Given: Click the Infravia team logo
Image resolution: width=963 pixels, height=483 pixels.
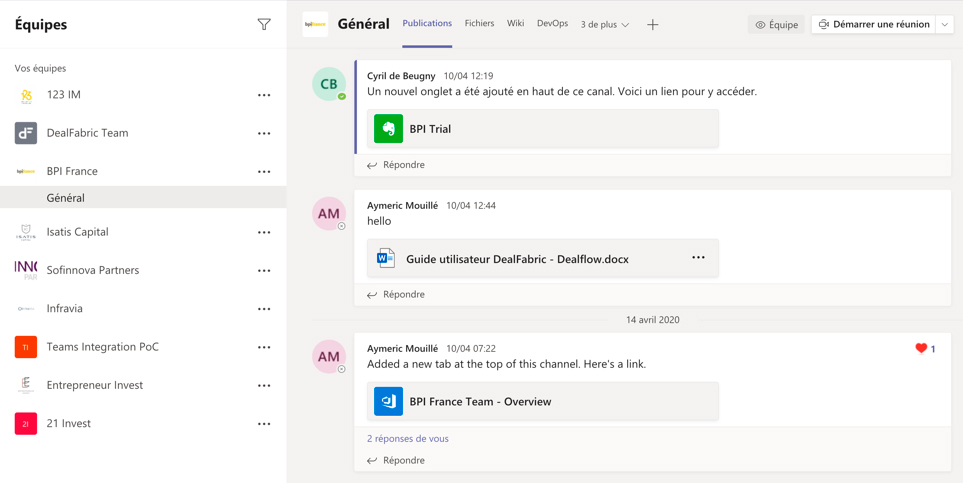Looking at the screenshot, I should tap(26, 308).
